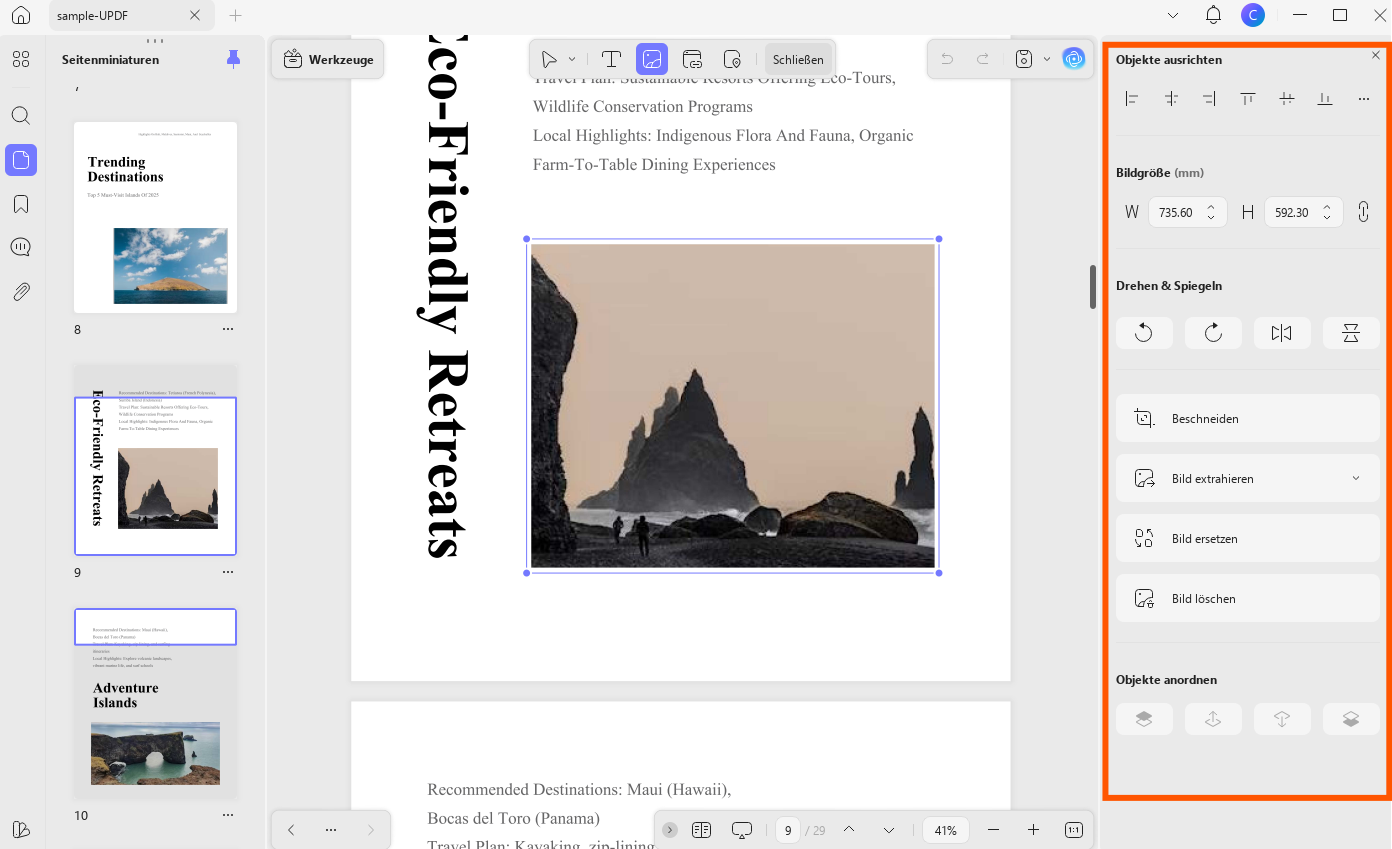Flip image horizontally
Image resolution: width=1392 pixels, height=849 pixels.
tap(1282, 333)
